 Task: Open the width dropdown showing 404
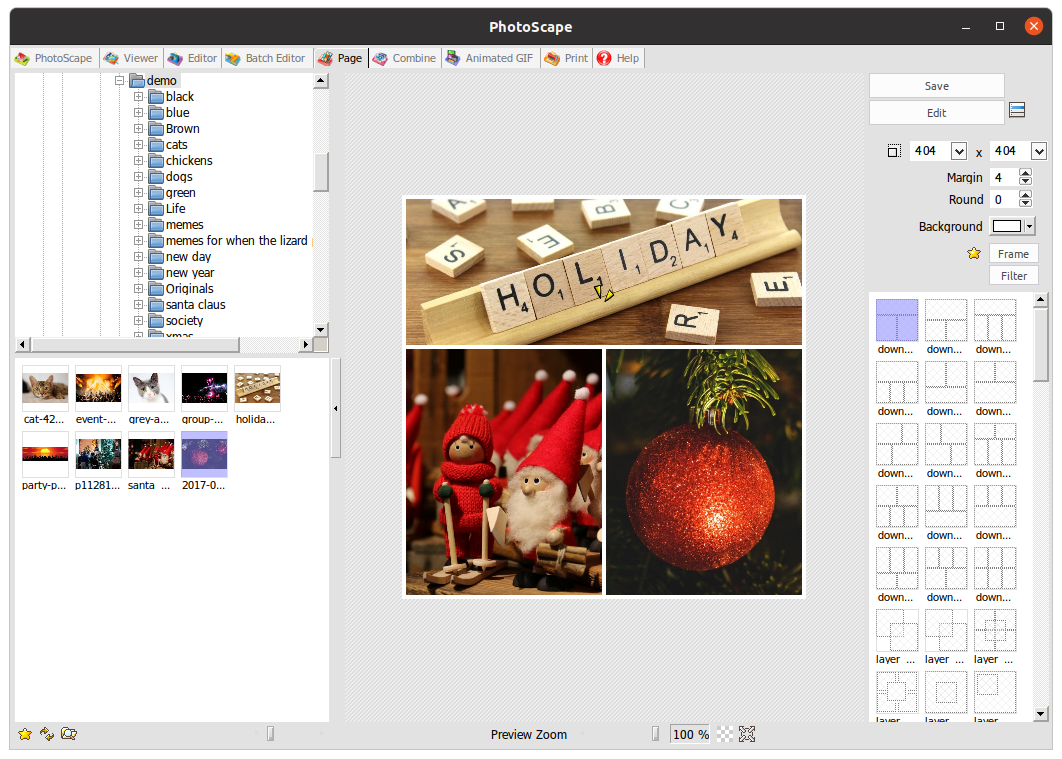click(x=959, y=150)
